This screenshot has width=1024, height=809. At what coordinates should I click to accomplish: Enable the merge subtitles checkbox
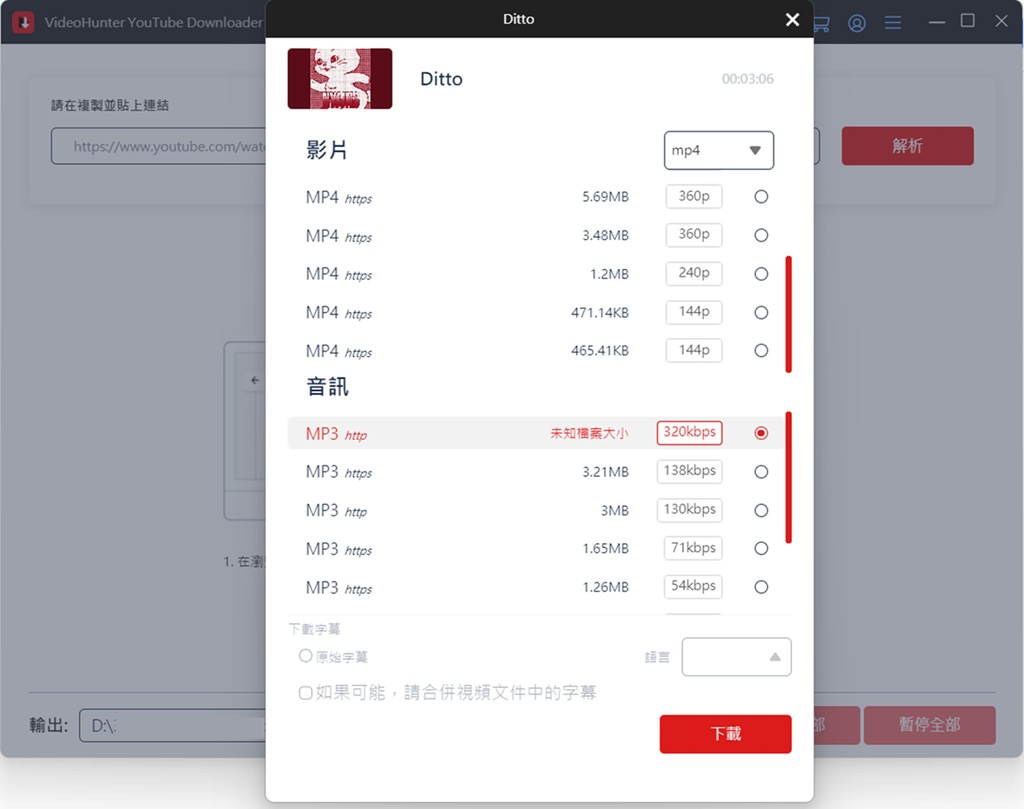306,692
